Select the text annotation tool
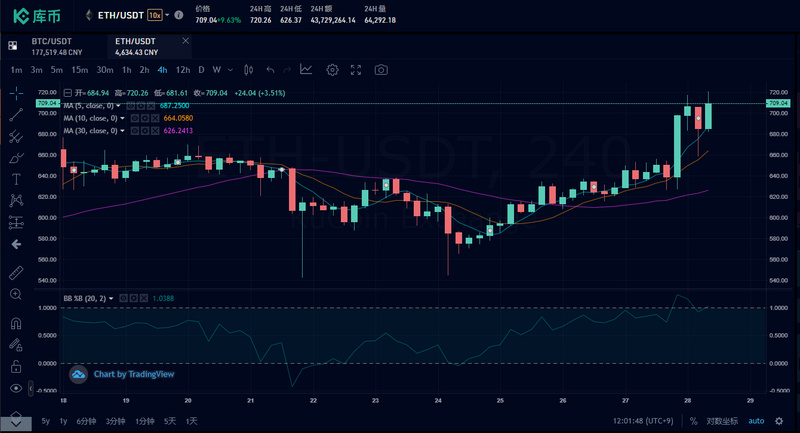Image resolution: width=800 pixels, height=433 pixels. point(16,179)
